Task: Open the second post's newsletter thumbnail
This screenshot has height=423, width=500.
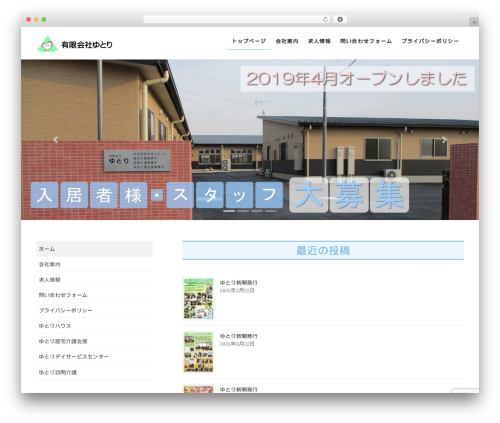Action: click(198, 352)
